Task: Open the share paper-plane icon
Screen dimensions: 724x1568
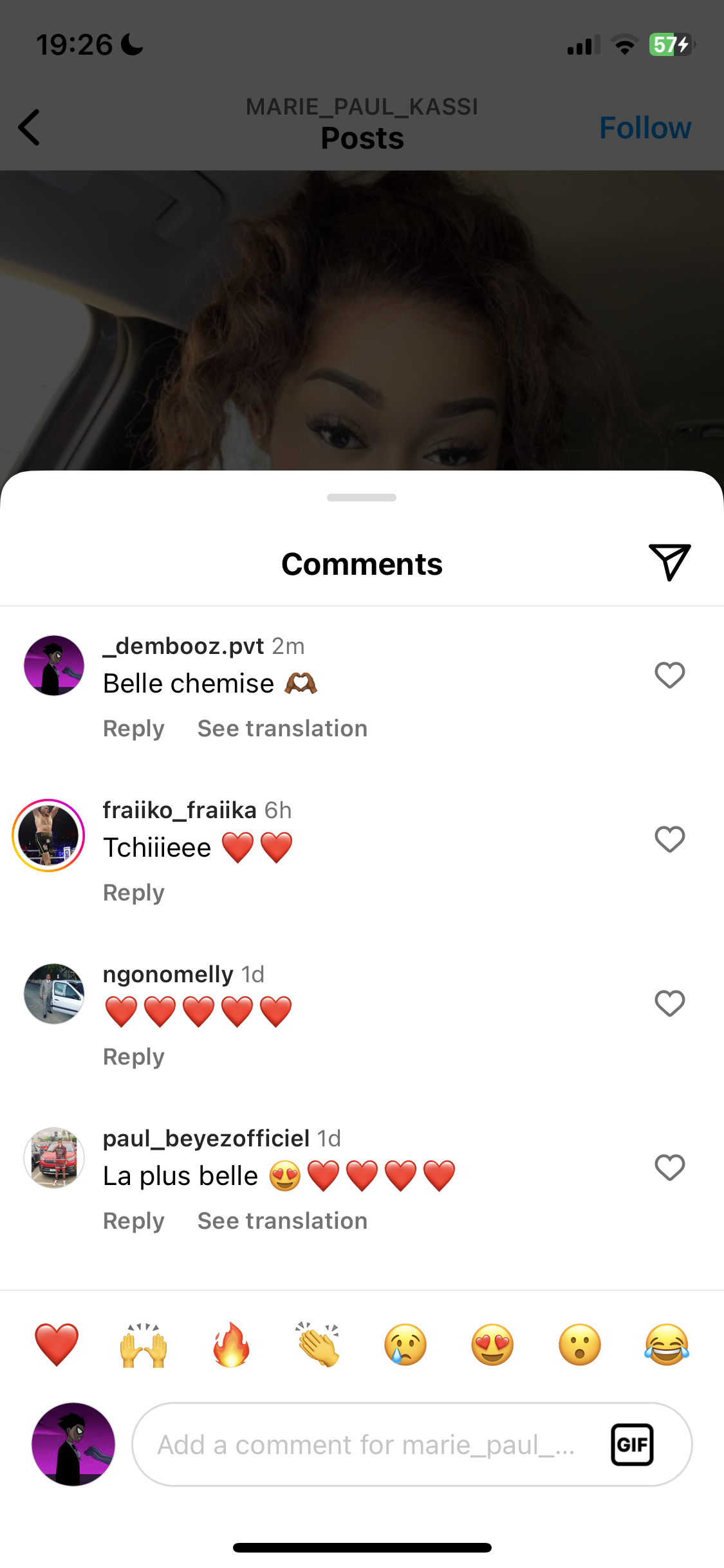Action: [669, 562]
